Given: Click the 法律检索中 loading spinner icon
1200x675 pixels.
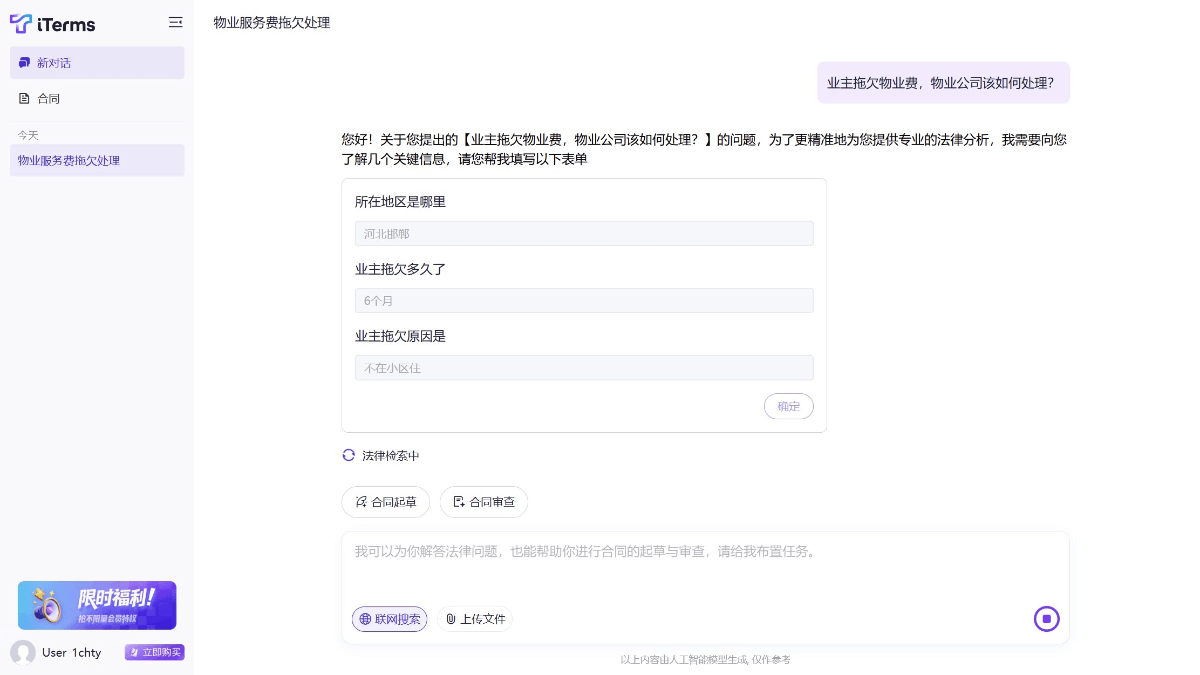Looking at the screenshot, I should pyautogui.click(x=349, y=455).
